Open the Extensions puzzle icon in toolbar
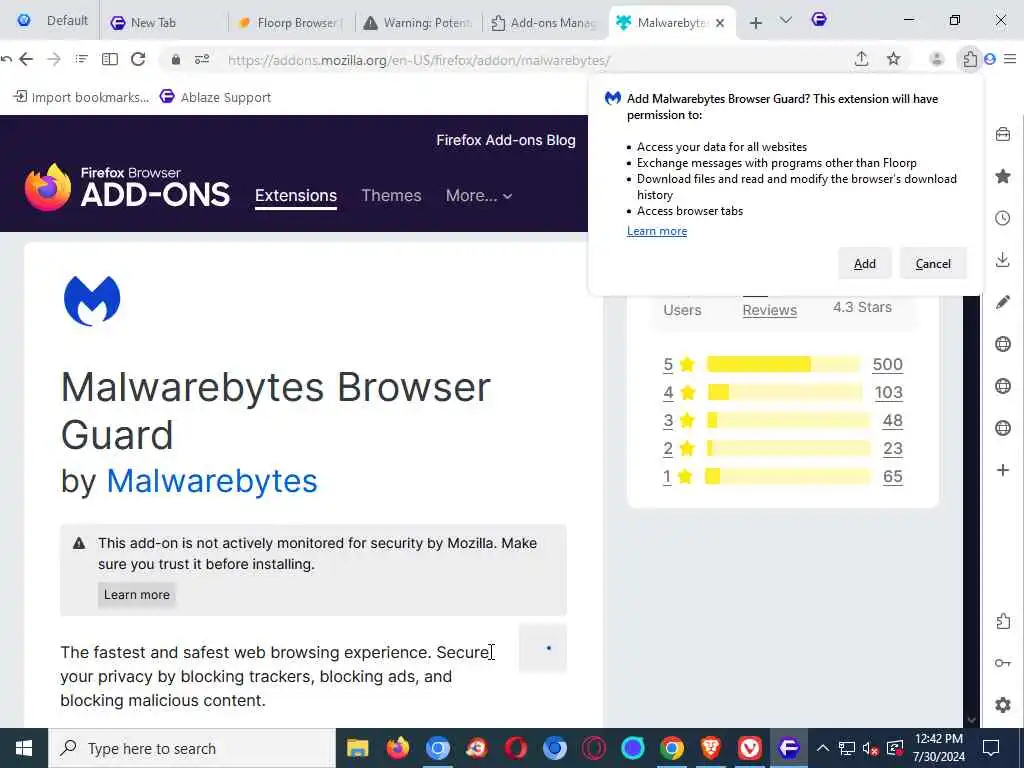The height and width of the screenshot is (768, 1024). pyautogui.click(x=970, y=59)
